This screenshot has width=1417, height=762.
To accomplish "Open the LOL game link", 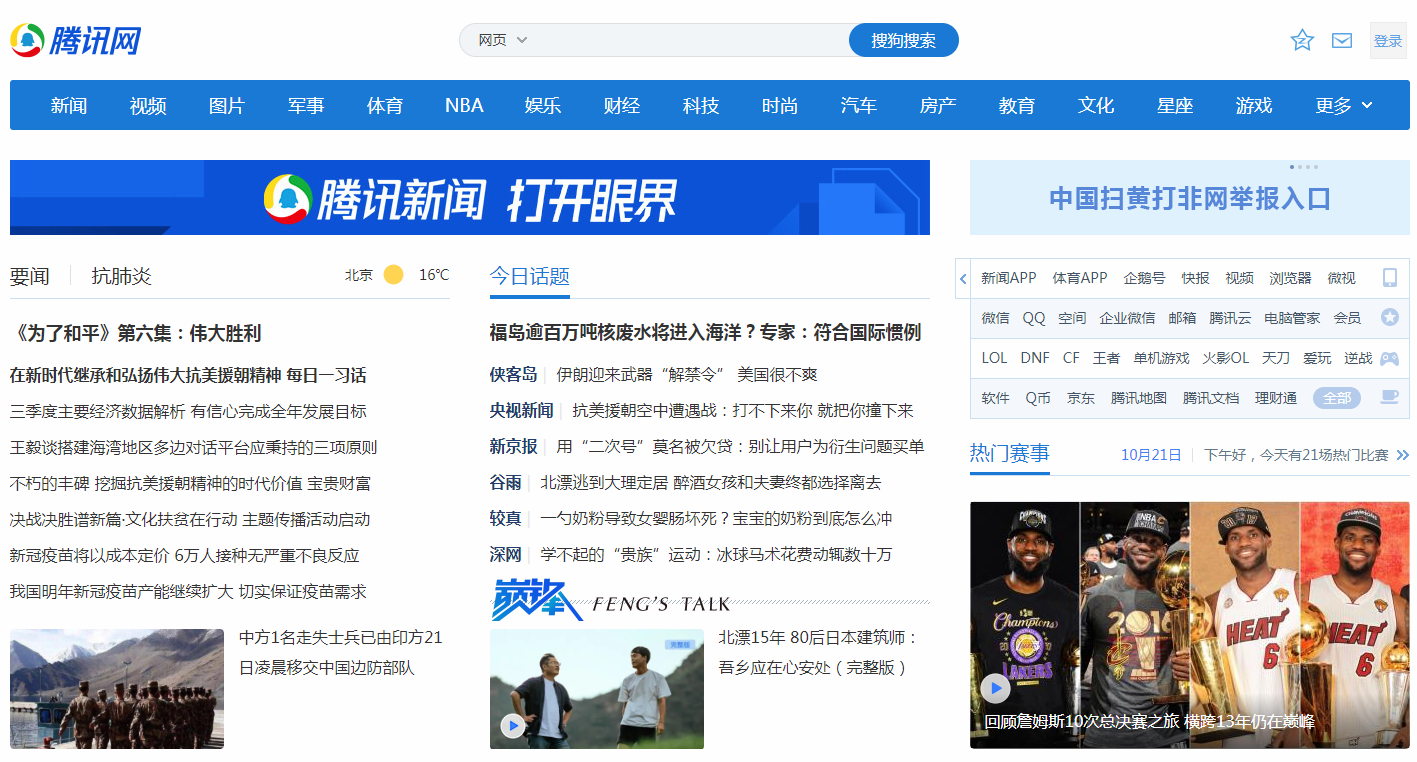I will pyautogui.click(x=994, y=357).
